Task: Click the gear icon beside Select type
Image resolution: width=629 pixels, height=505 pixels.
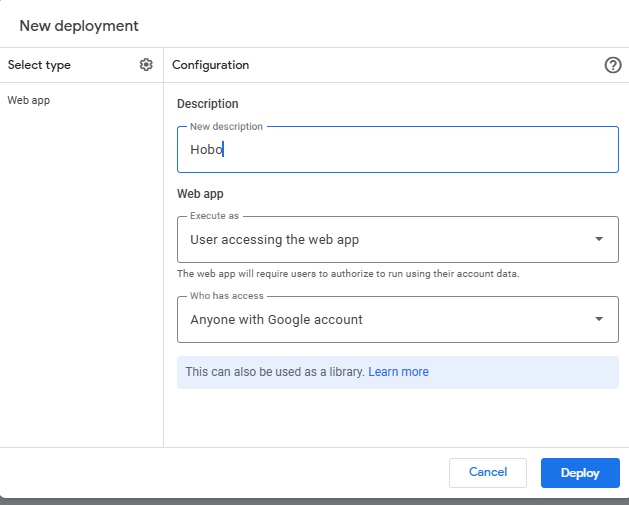Action: click(146, 65)
